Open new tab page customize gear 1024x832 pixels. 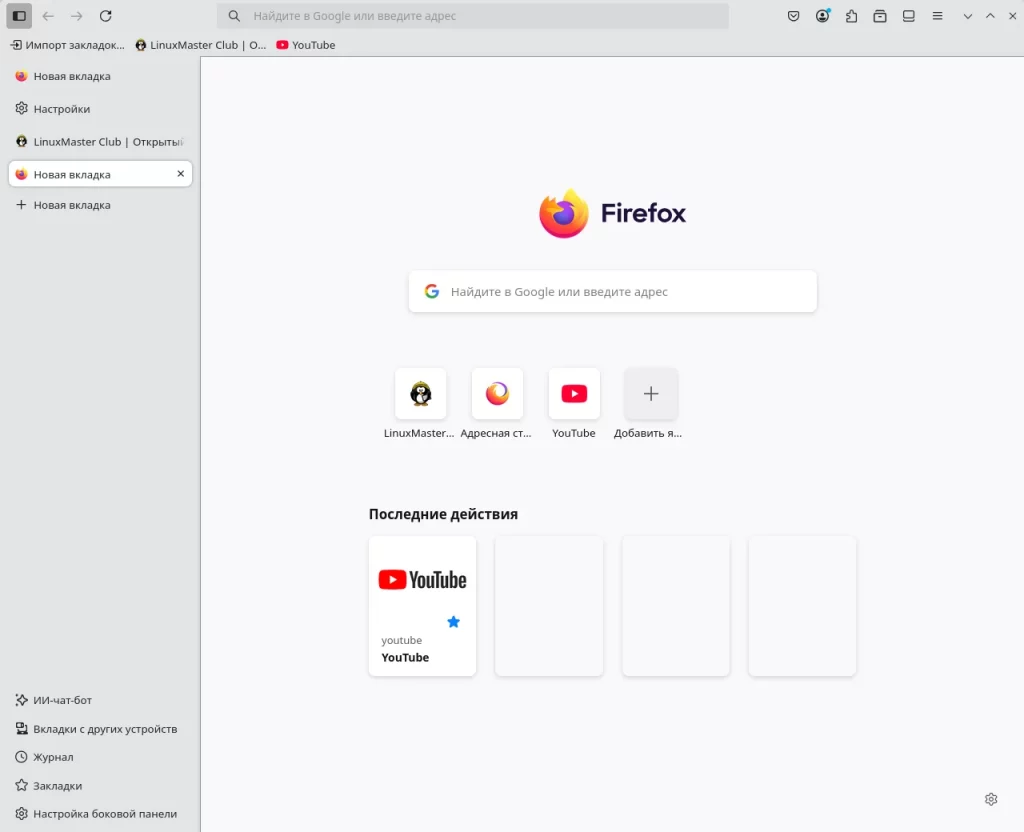pyautogui.click(x=991, y=799)
